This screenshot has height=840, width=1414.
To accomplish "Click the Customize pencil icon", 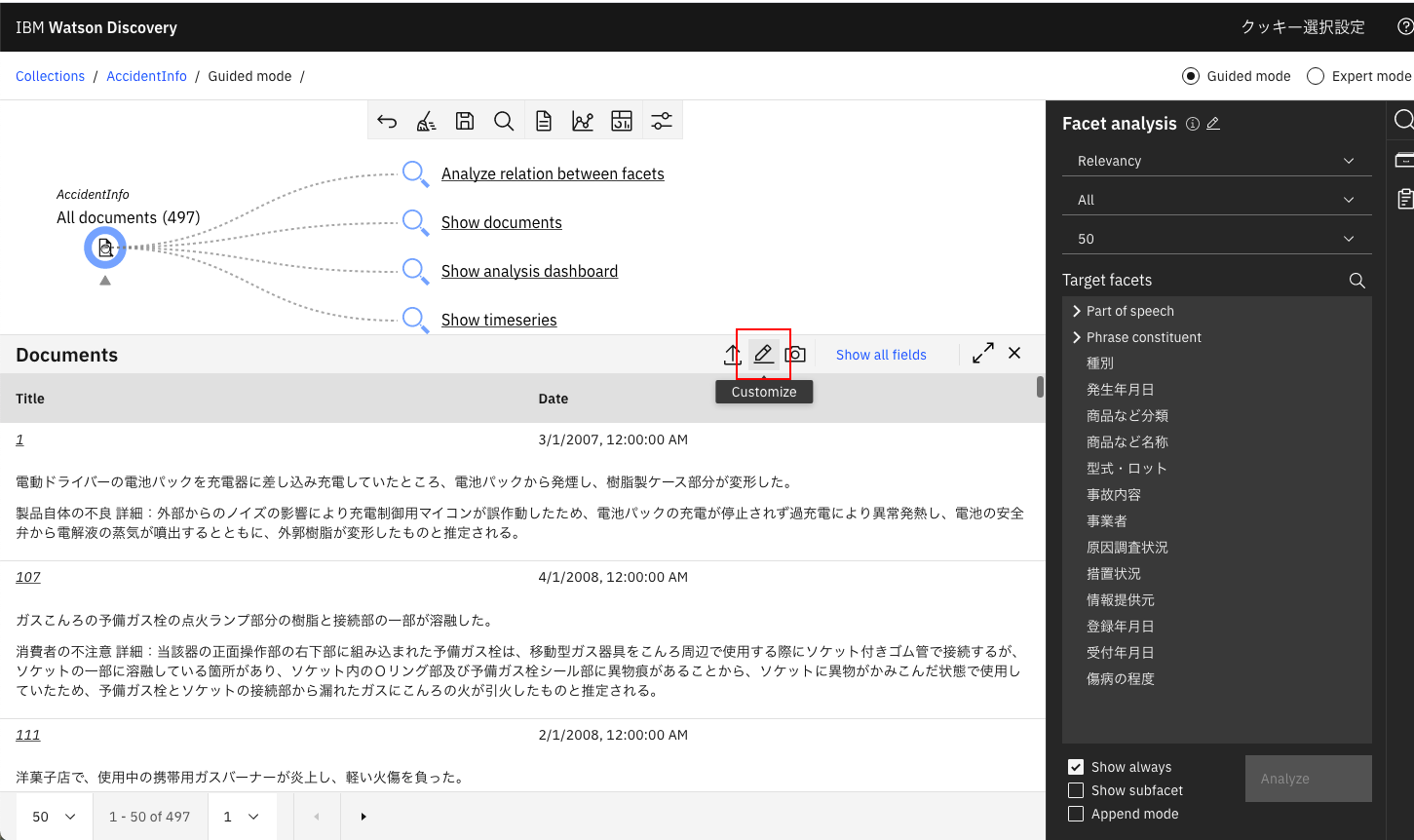I will click(764, 355).
